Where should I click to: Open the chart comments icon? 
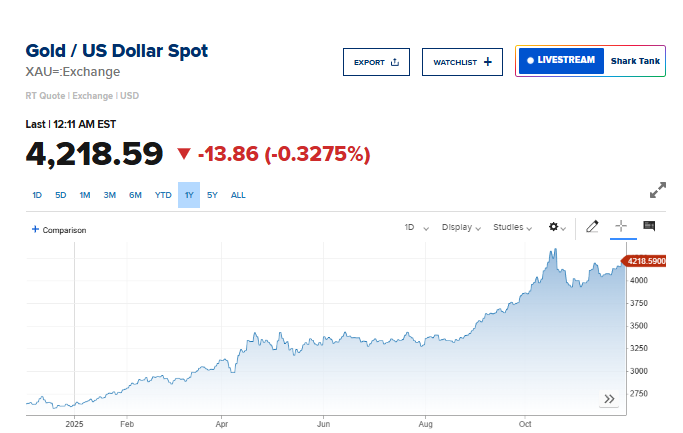pos(649,227)
